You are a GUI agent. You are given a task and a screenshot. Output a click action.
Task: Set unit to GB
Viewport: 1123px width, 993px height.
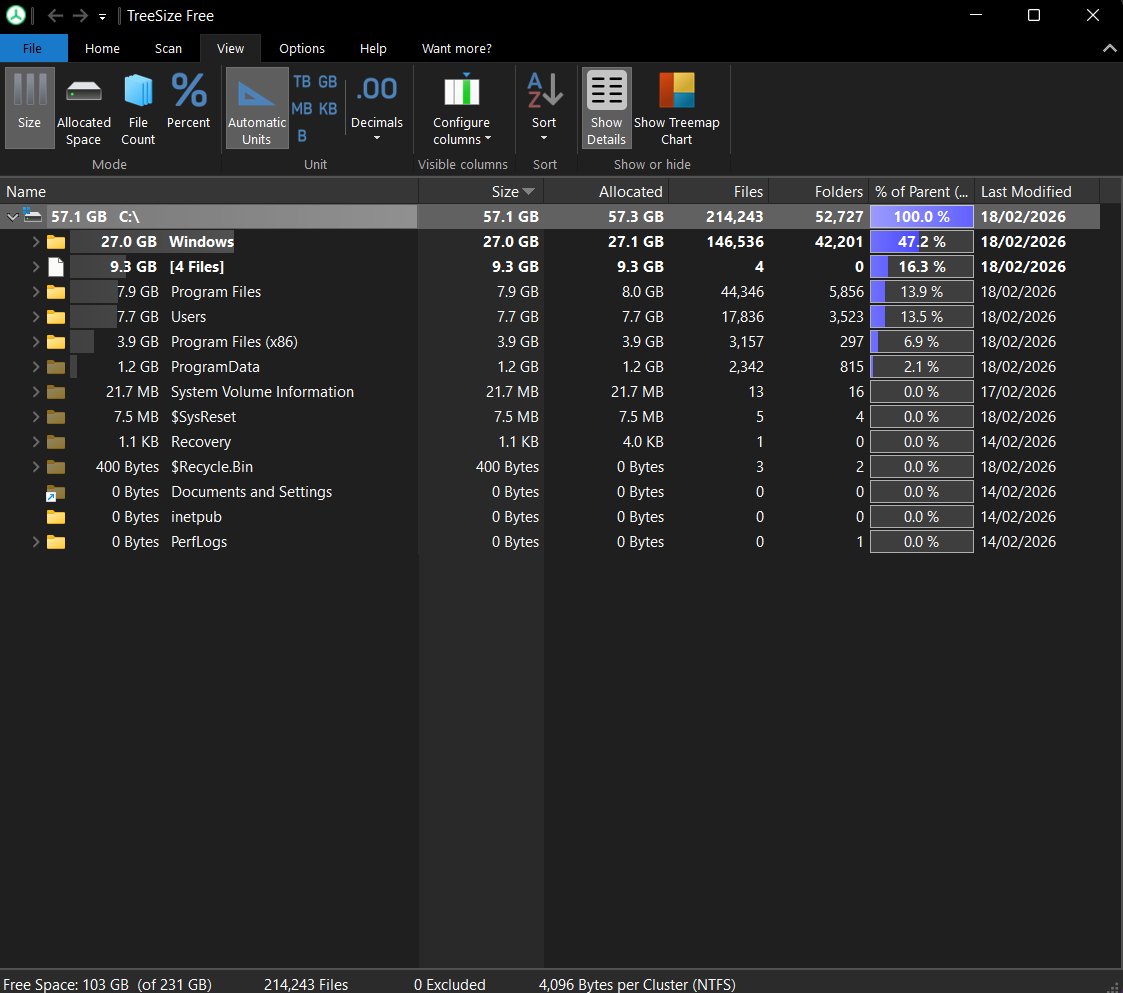tap(328, 82)
